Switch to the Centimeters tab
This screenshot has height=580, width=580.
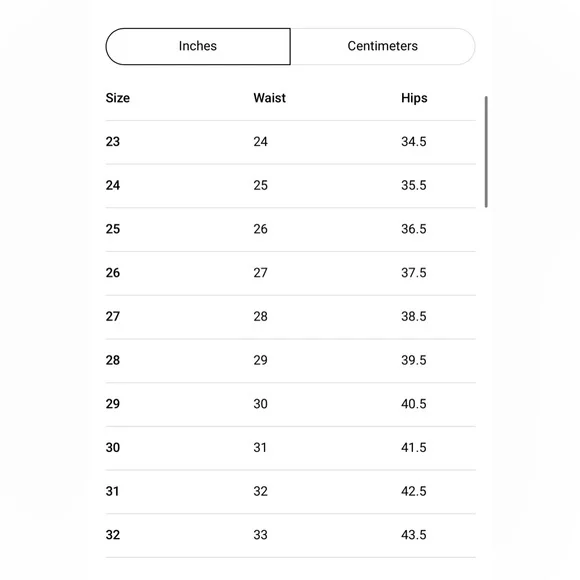[383, 46]
